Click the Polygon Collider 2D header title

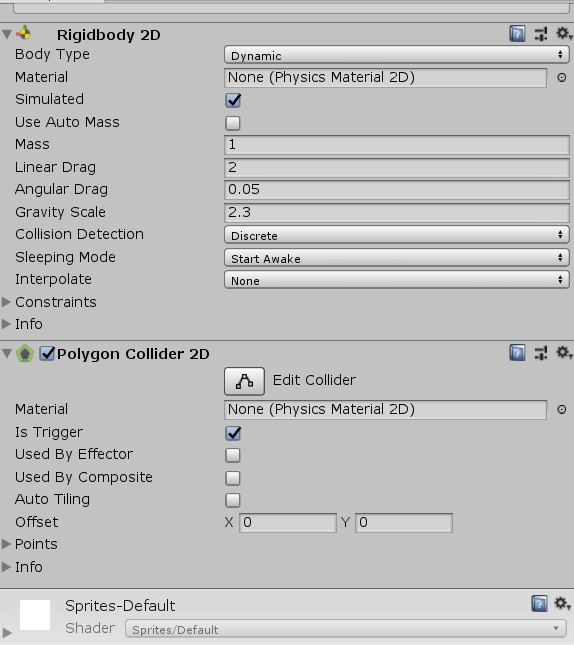pos(133,354)
